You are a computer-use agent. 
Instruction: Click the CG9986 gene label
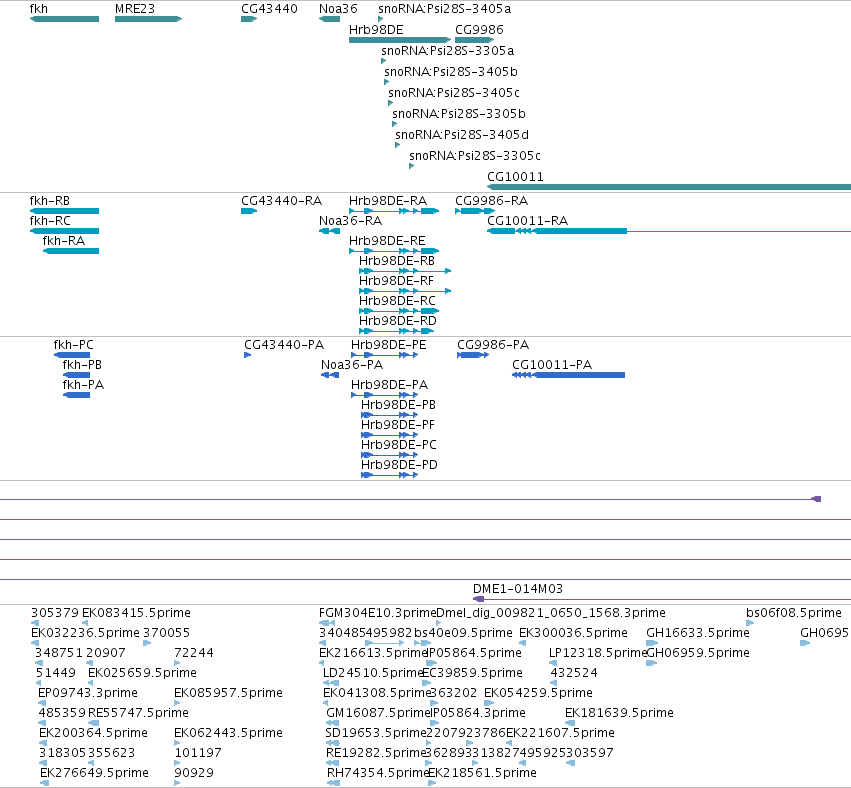tap(479, 29)
